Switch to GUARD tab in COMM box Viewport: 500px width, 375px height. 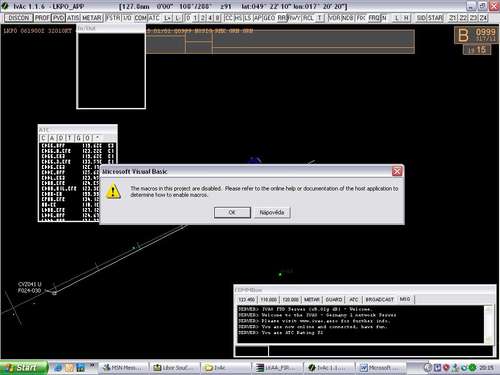(x=334, y=299)
